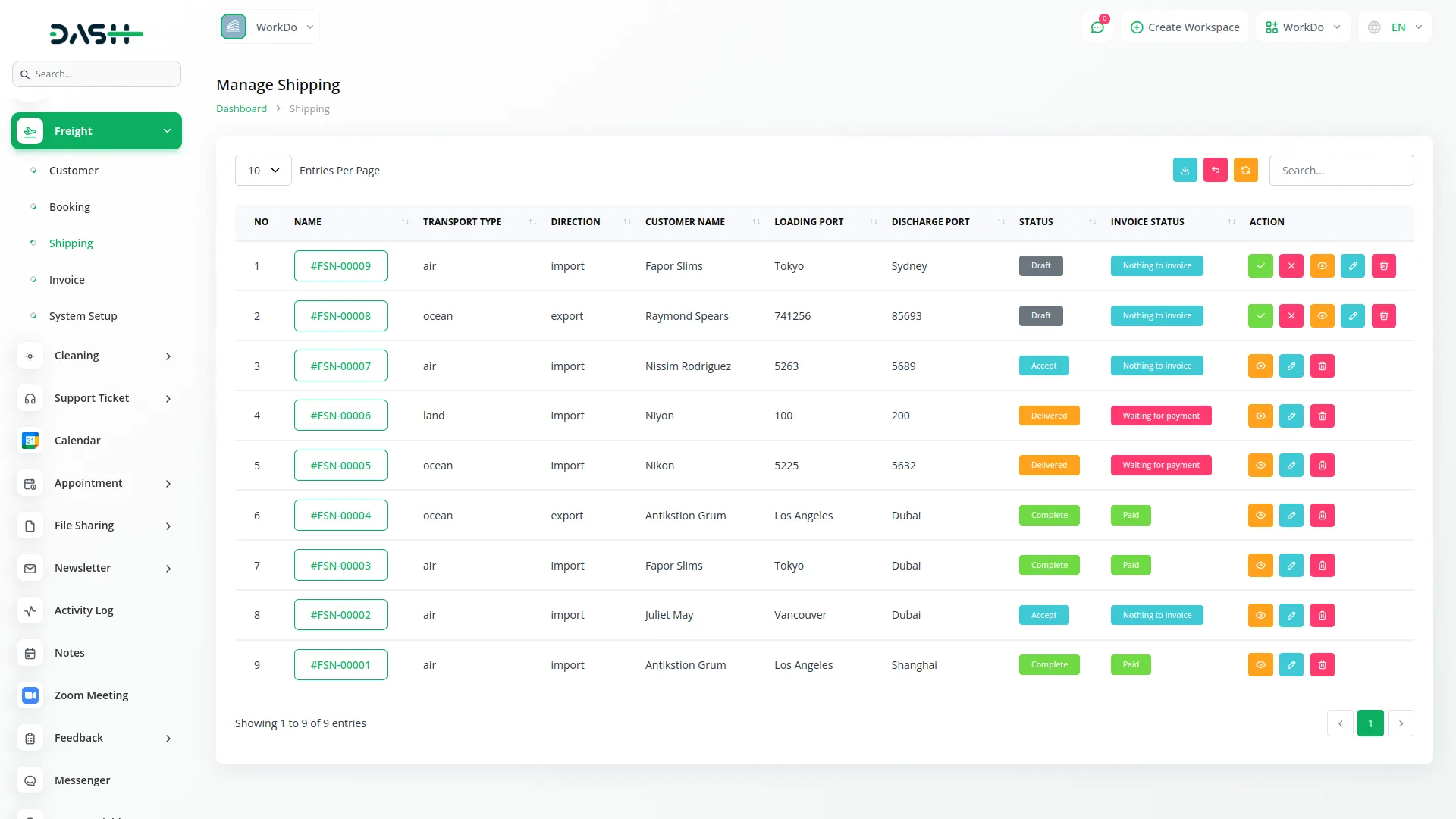The image size is (1456, 819).
Task: Click the orange refresh icon near the search box
Action: pyautogui.click(x=1245, y=170)
